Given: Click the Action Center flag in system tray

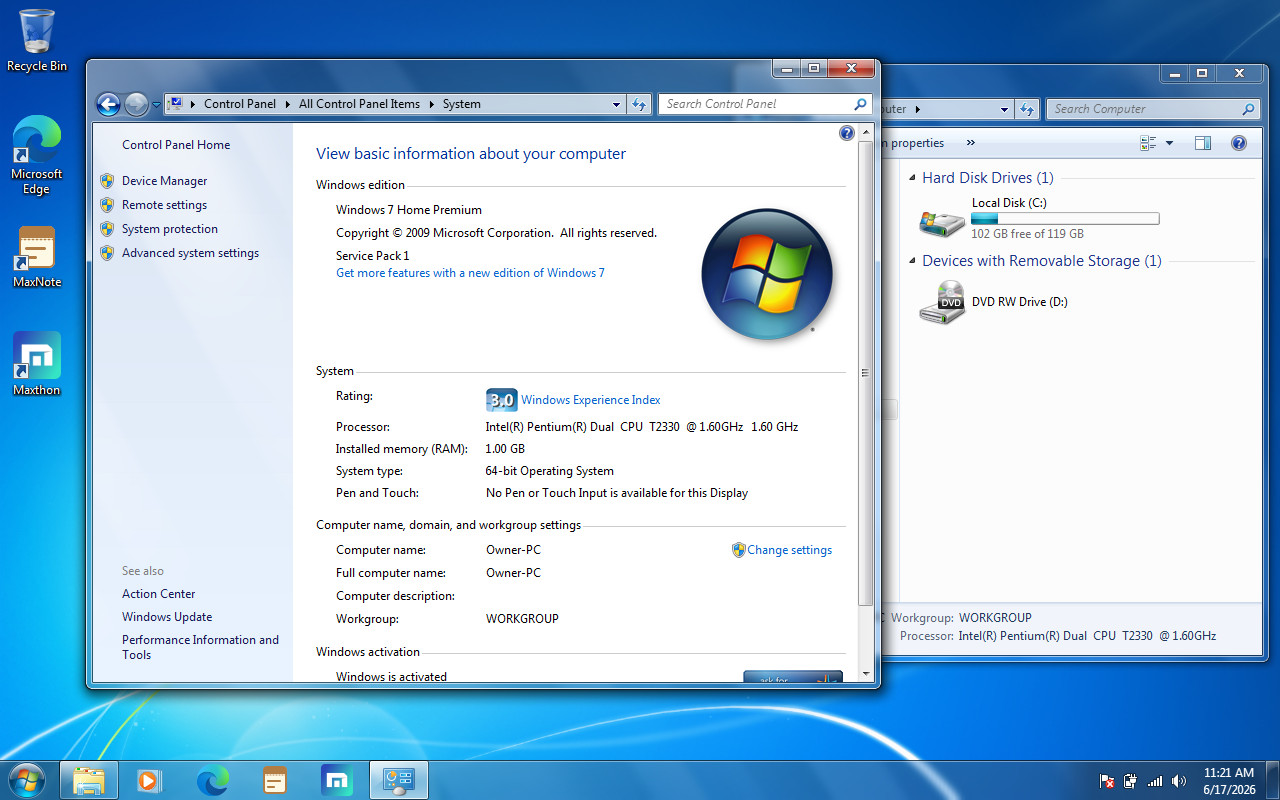Looking at the screenshot, I should pos(1107,781).
